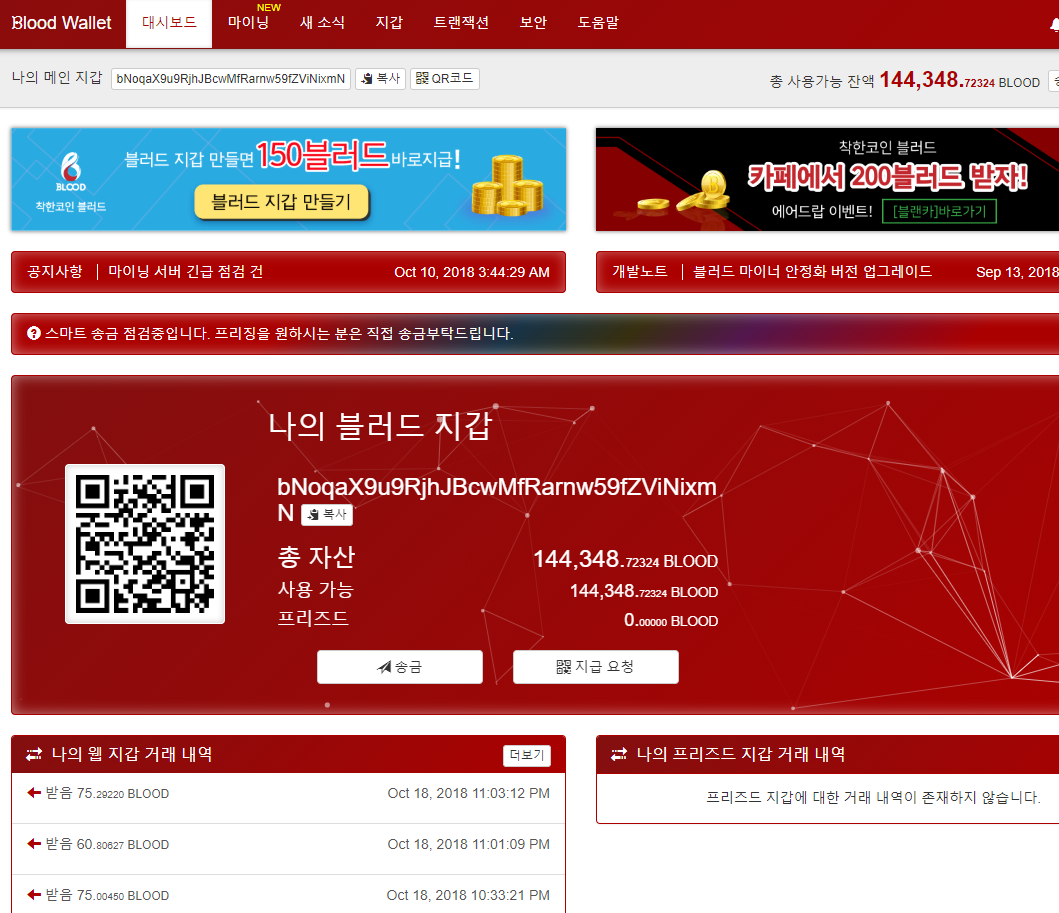This screenshot has height=913, width=1059.
Task: Click the total balance 144,348.72324 BLOOD in top bar
Action: 960,80
